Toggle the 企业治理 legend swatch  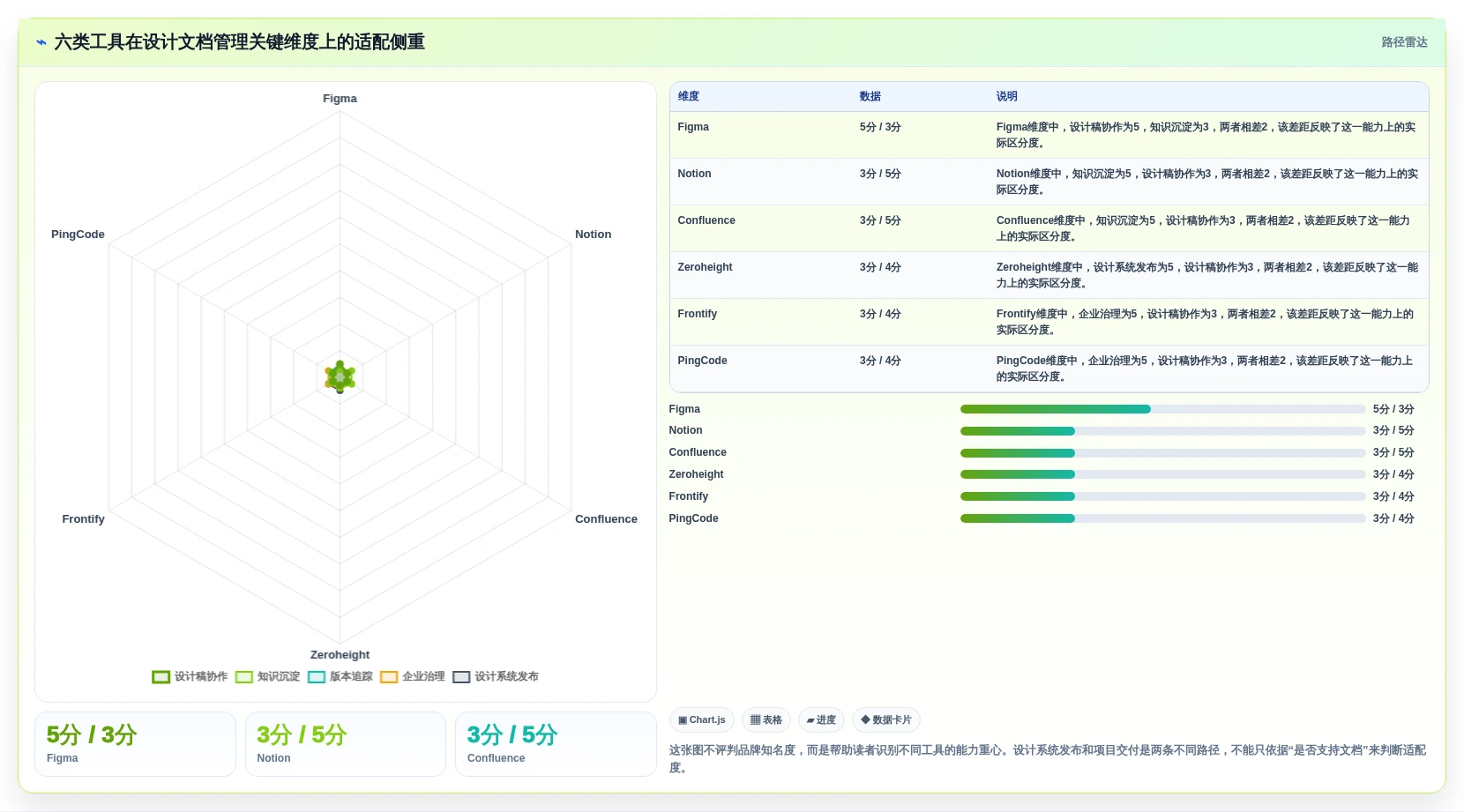[x=389, y=677]
